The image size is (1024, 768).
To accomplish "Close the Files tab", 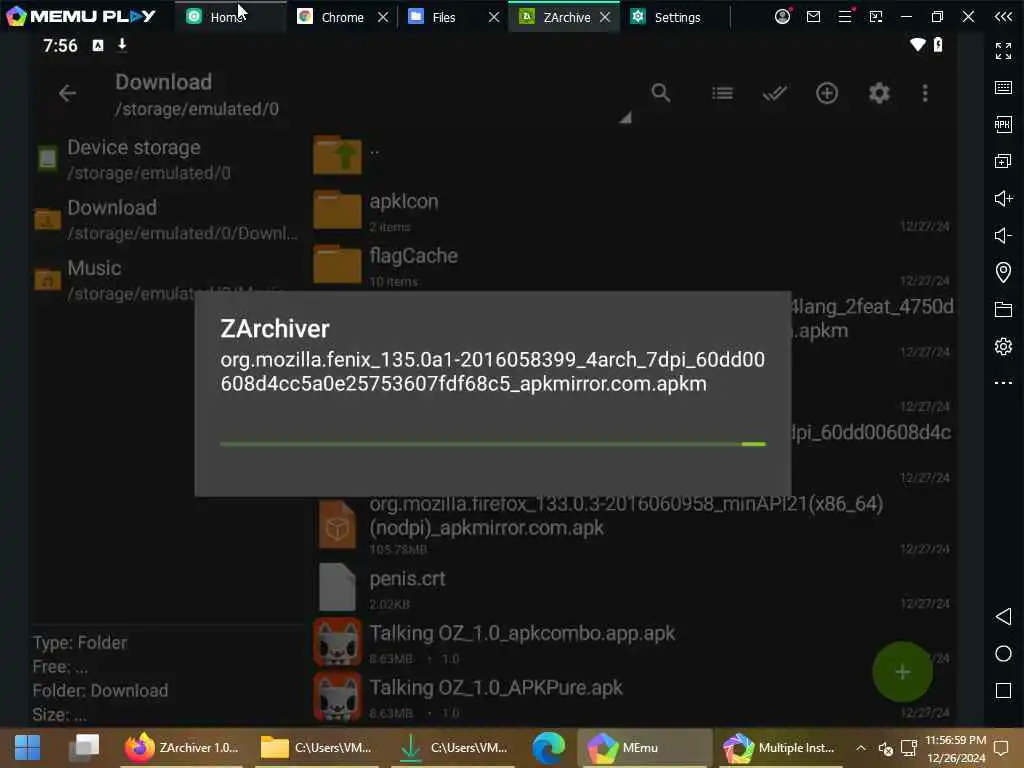I will click(494, 17).
